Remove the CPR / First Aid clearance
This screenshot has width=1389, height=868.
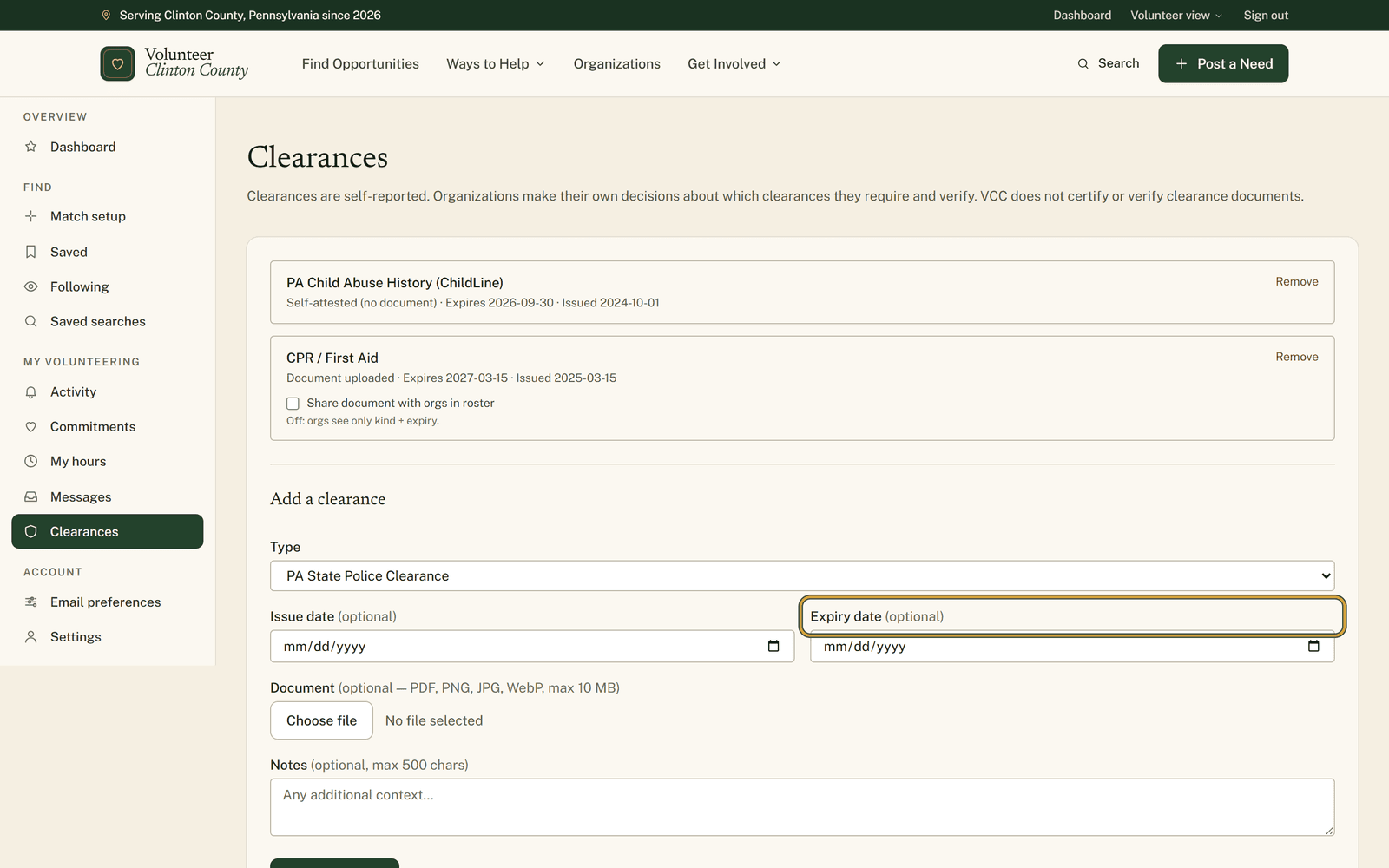pyautogui.click(x=1296, y=357)
